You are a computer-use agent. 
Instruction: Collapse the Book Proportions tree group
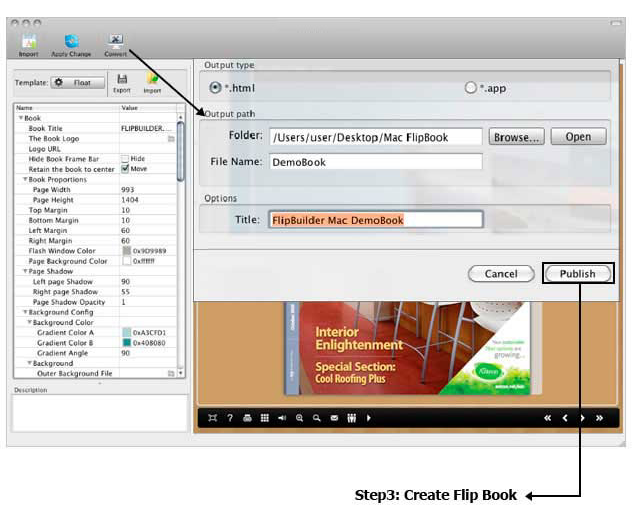[x=25, y=179]
